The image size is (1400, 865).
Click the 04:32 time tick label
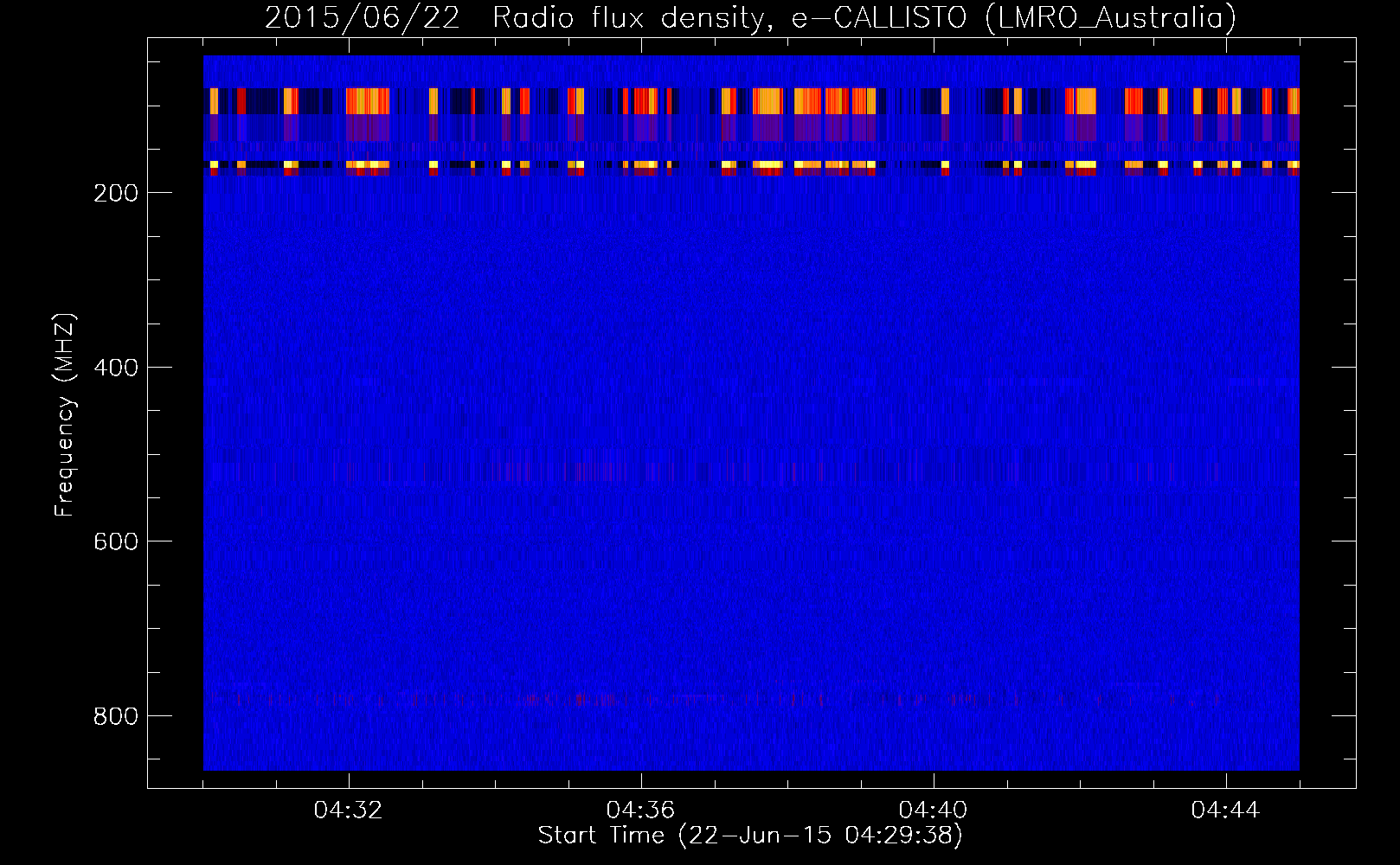click(x=348, y=811)
